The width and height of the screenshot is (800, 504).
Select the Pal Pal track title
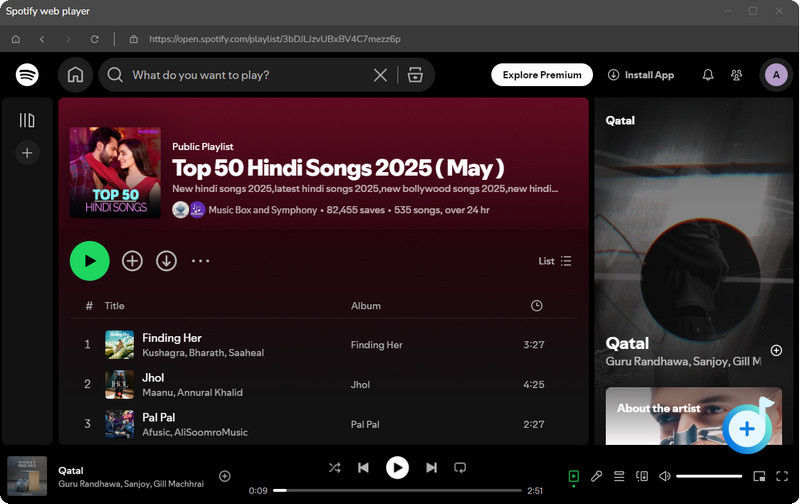tap(159, 418)
